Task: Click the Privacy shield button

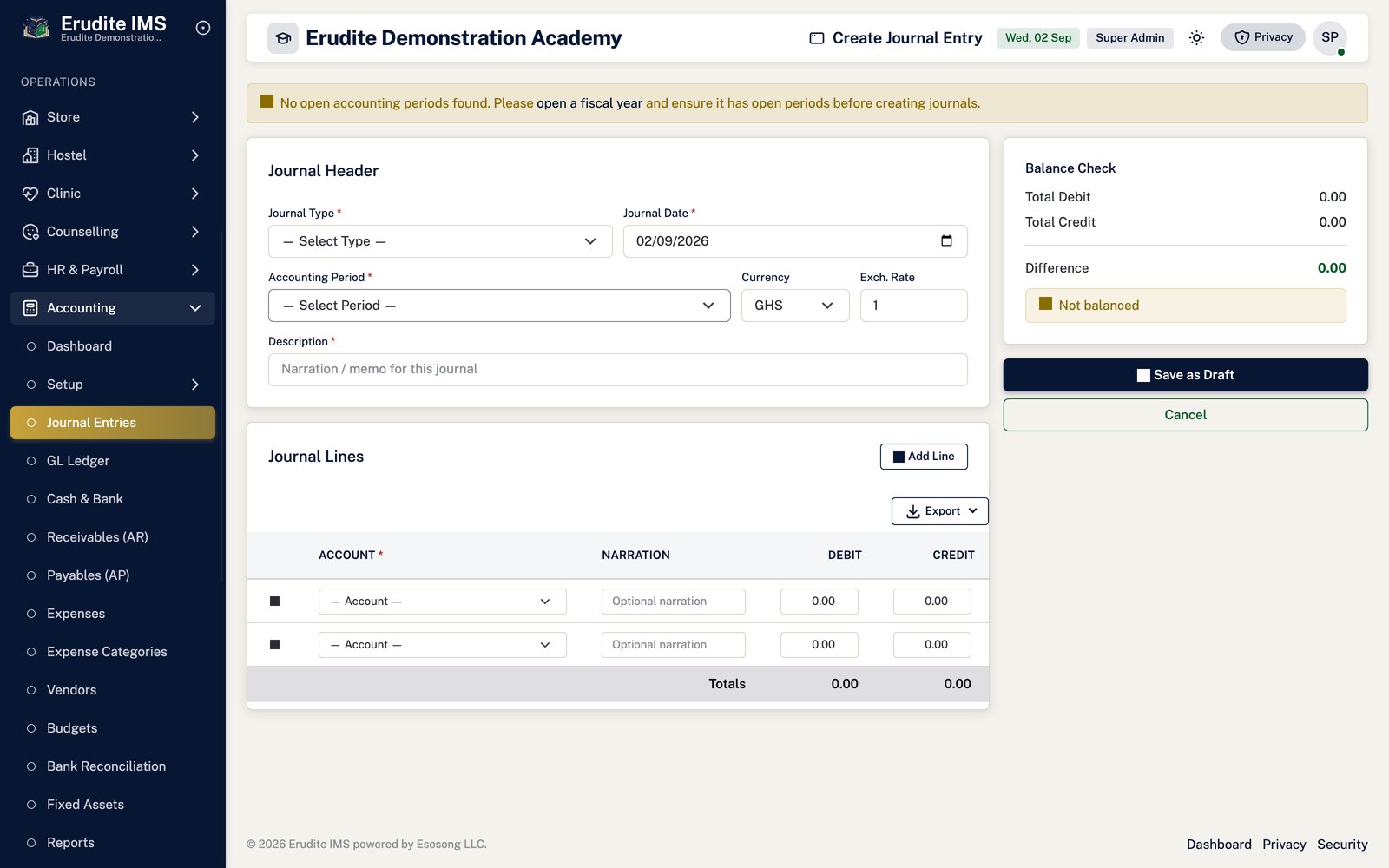Action: 1262,37
